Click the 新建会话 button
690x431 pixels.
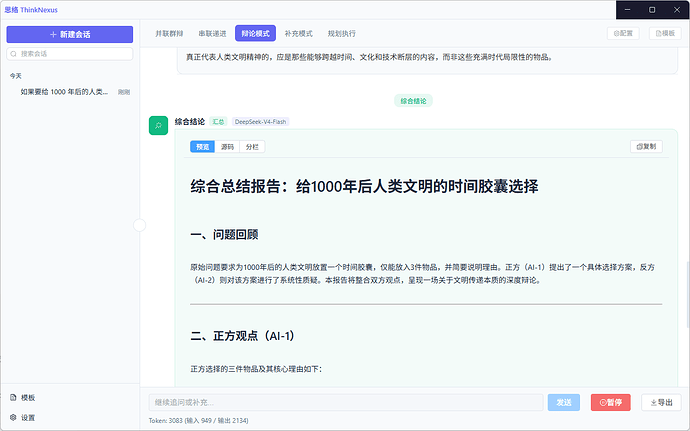(x=70, y=34)
